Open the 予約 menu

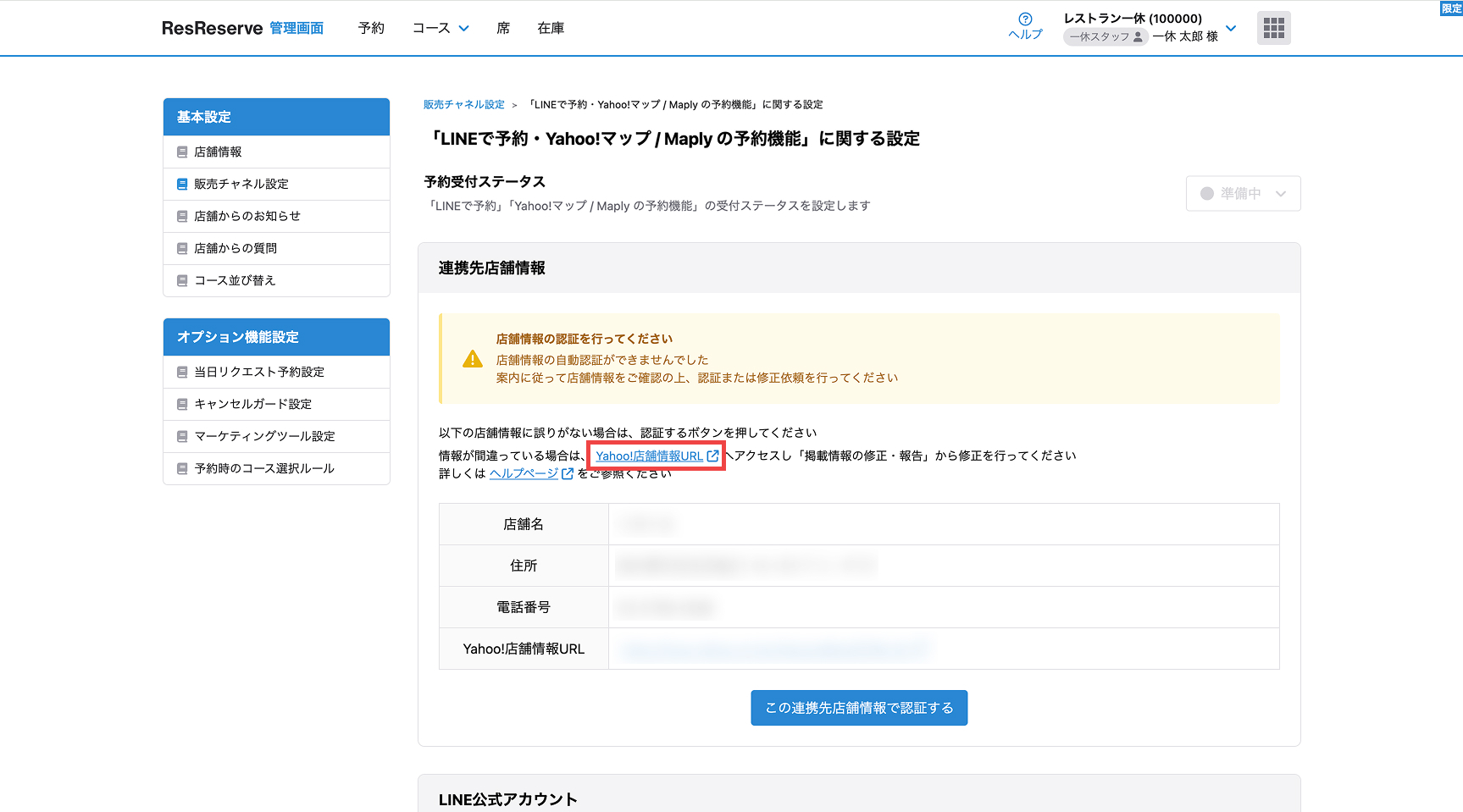(x=371, y=28)
